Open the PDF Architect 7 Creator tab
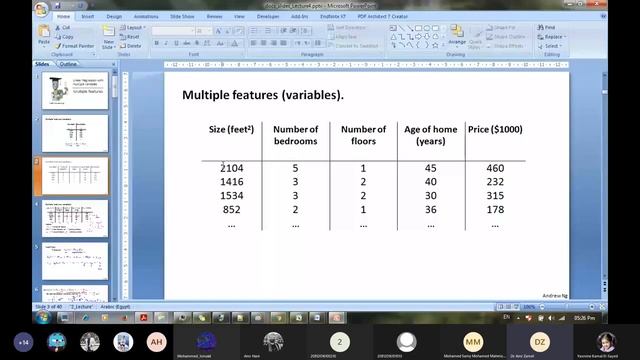The height and width of the screenshot is (360, 640). pyautogui.click(x=382, y=16)
